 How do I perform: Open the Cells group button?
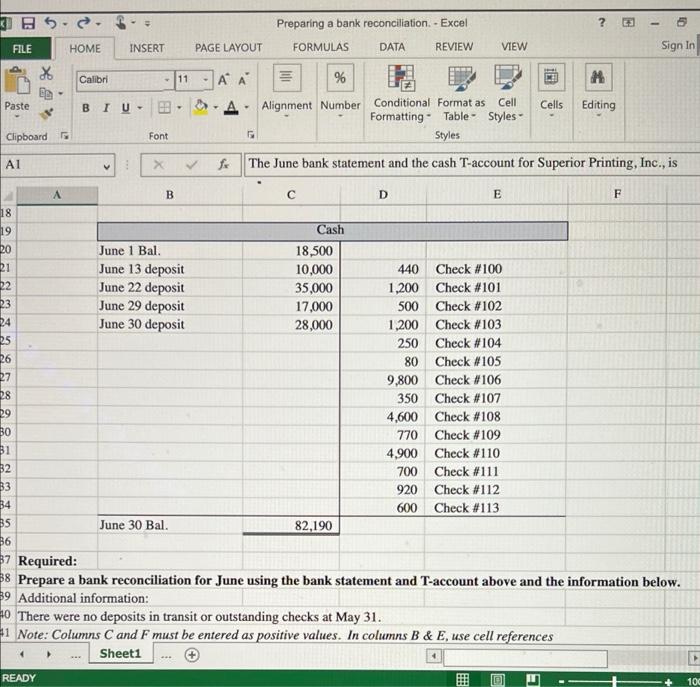point(551,92)
